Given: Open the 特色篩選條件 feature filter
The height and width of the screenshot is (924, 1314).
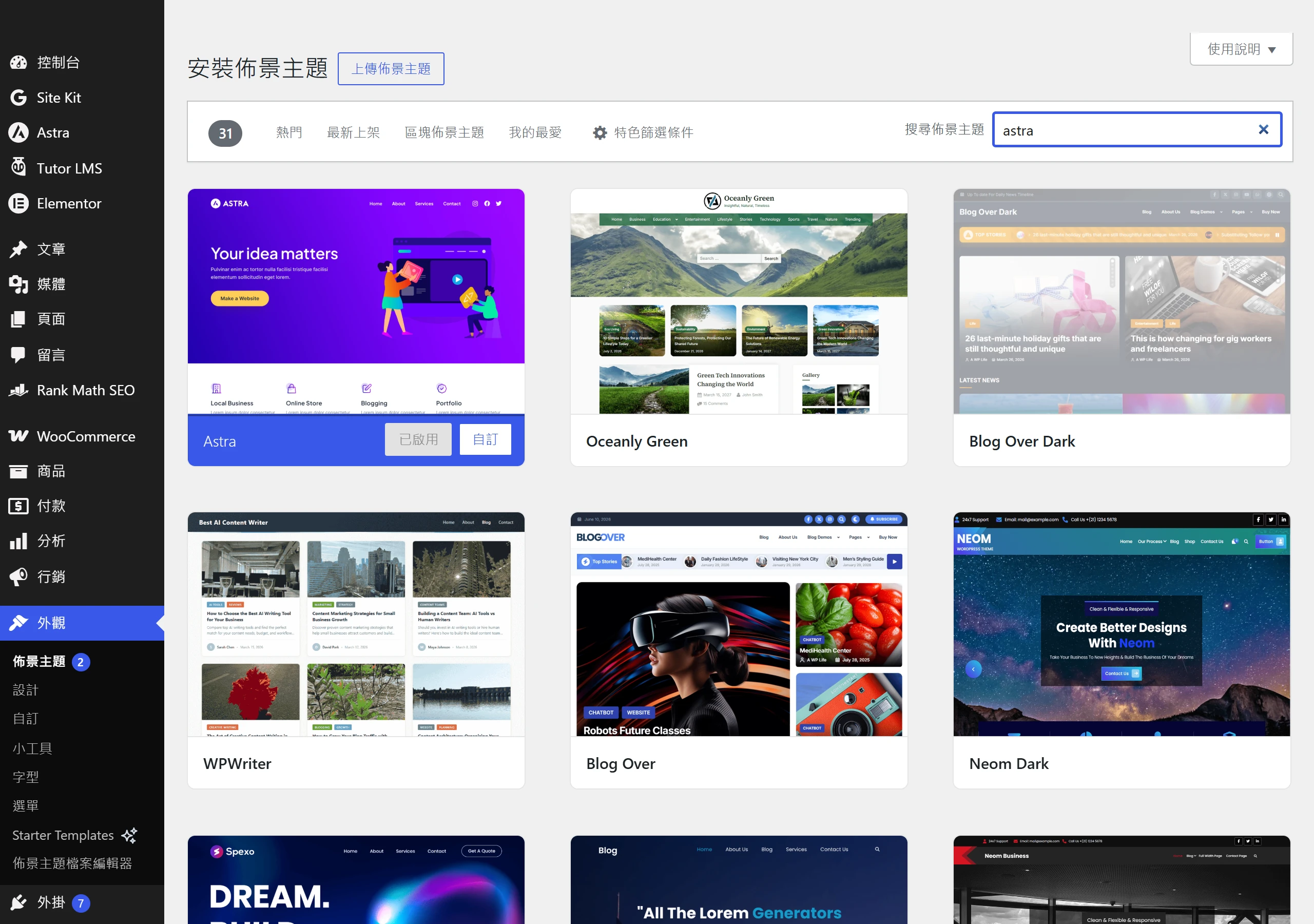Looking at the screenshot, I should 643,133.
